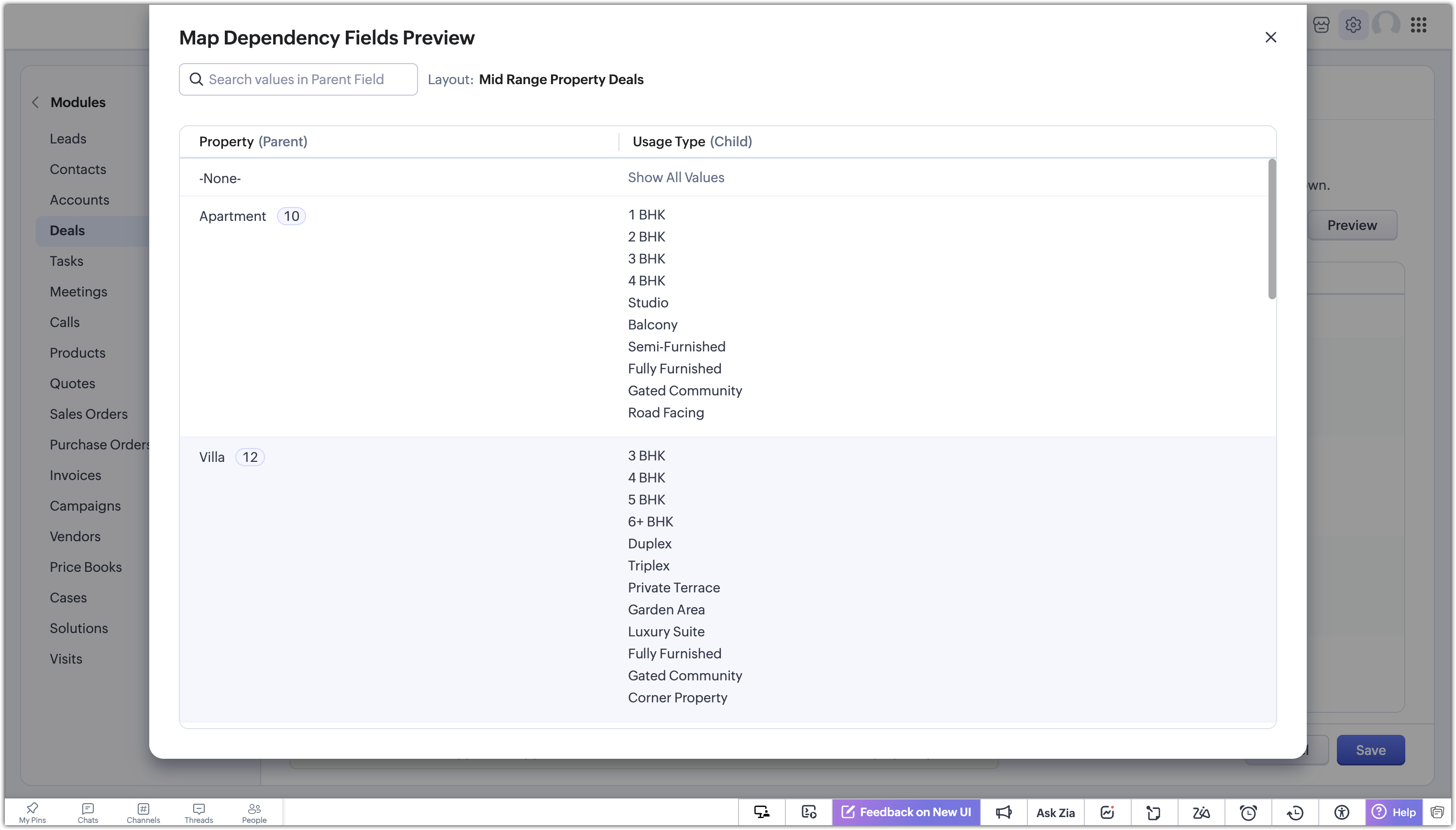Collapse Modules with back chevron
The height and width of the screenshot is (830, 1456).
pos(35,103)
